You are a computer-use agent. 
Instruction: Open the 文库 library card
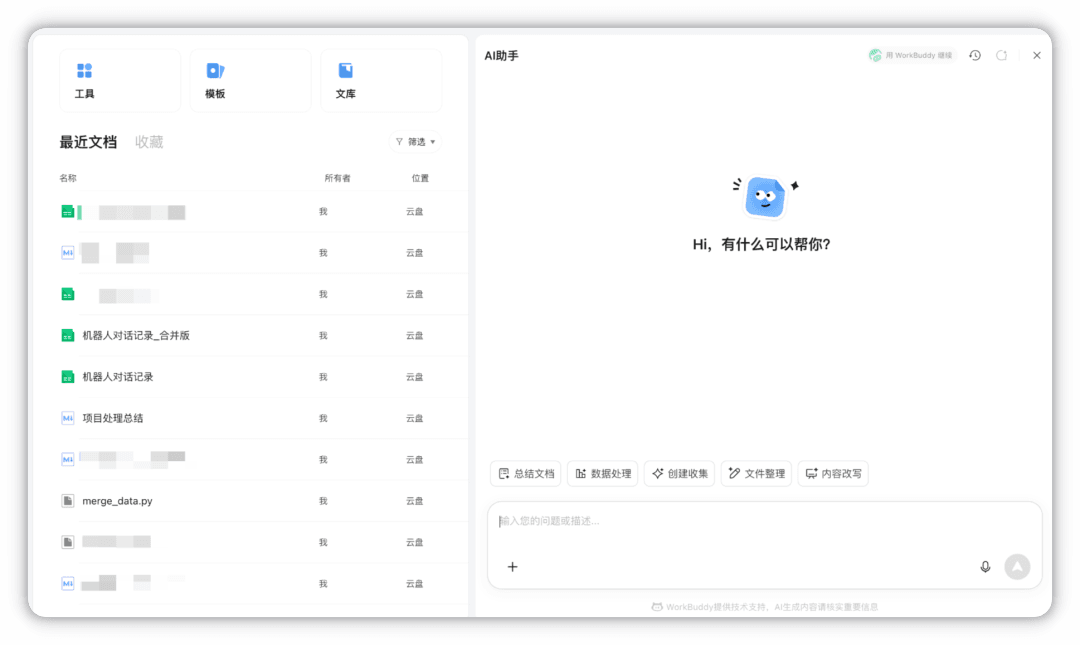tap(381, 81)
